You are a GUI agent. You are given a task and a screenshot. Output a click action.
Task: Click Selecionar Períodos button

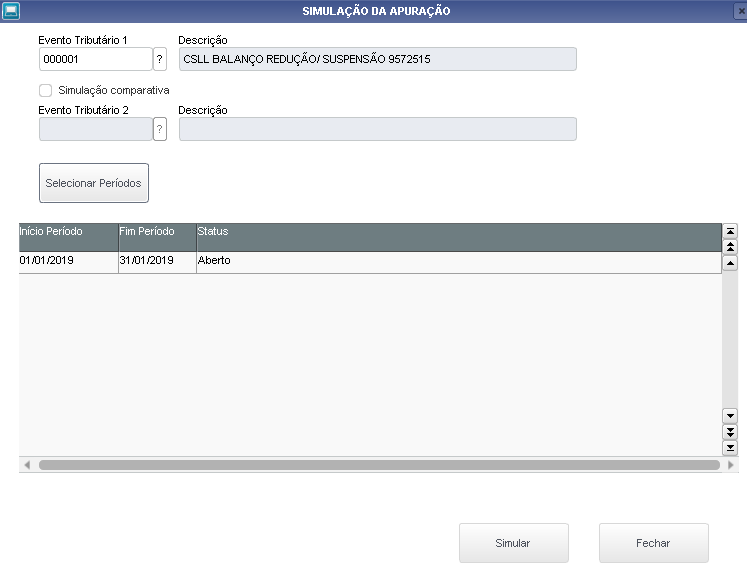point(94,183)
